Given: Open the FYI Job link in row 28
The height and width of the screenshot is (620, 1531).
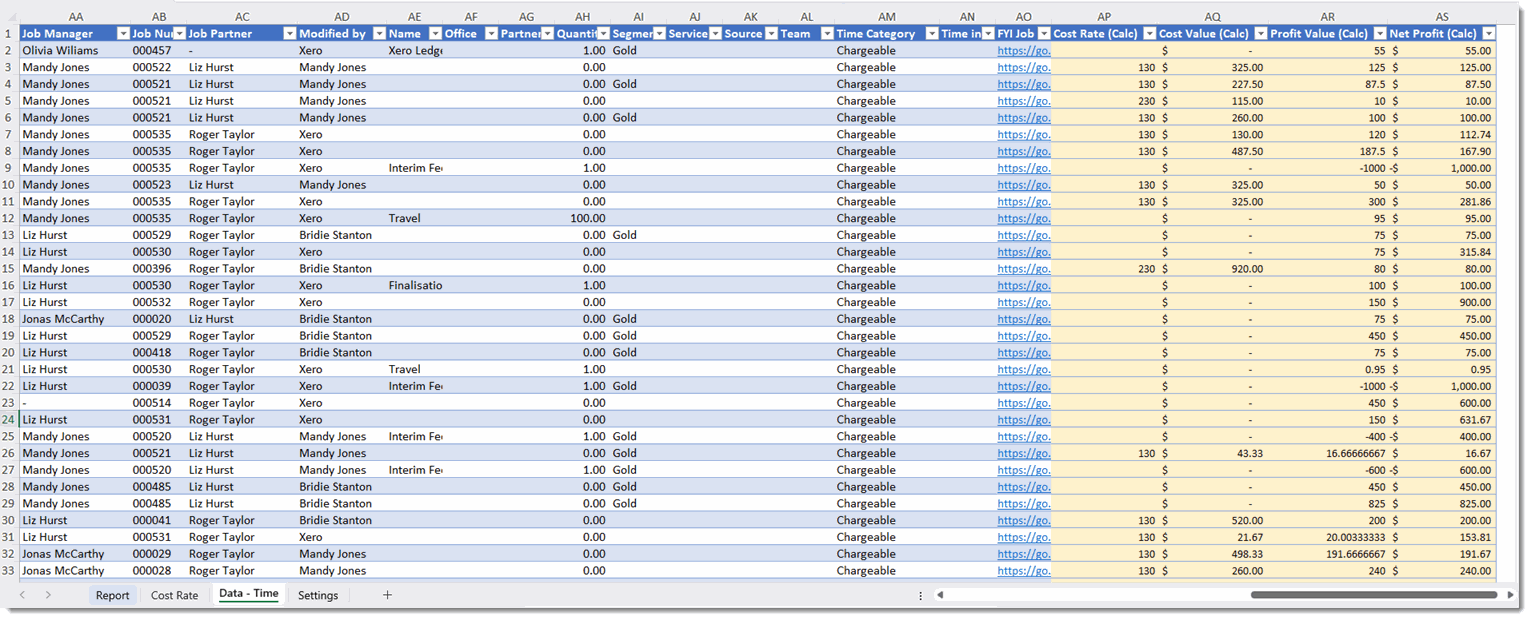Looking at the screenshot, I should click(x=1023, y=487).
